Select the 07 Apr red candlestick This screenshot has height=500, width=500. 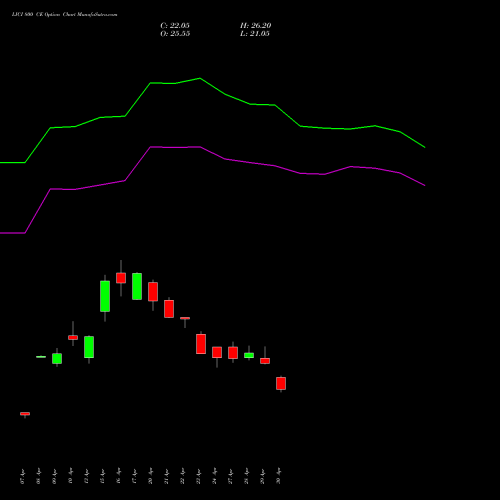coord(25,414)
